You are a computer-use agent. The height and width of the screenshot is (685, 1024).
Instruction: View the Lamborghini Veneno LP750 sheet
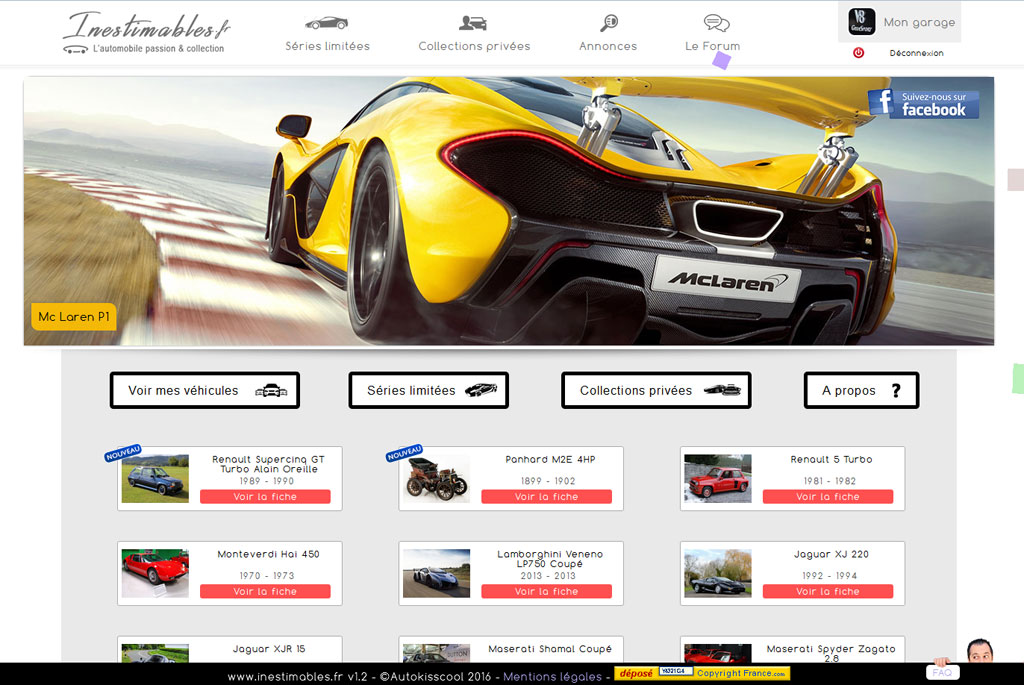547,592
